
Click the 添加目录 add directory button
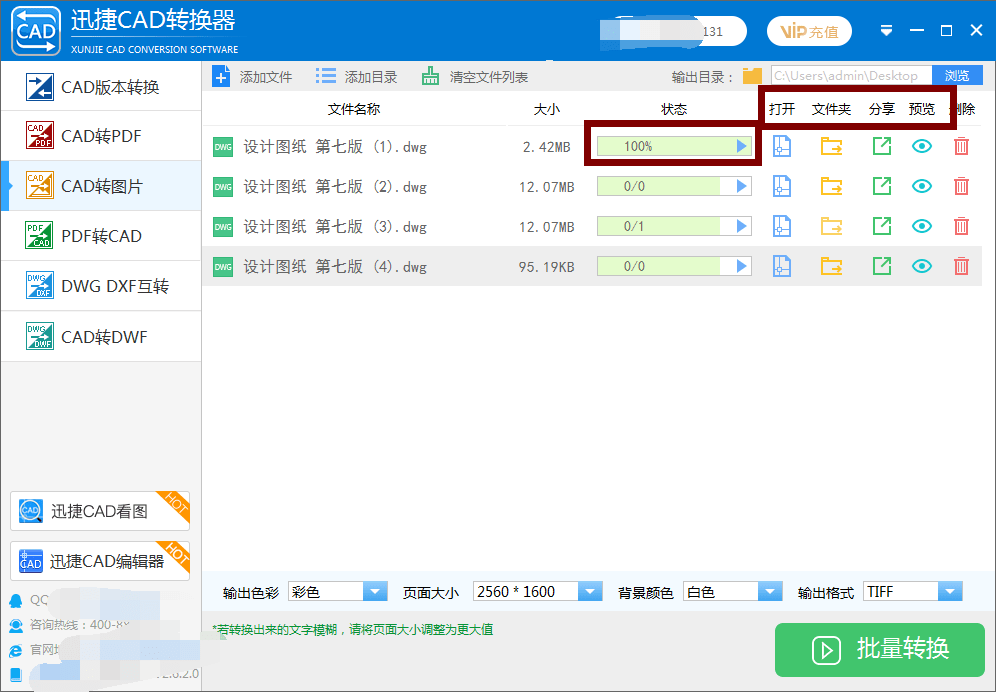(x=356, y=77)
